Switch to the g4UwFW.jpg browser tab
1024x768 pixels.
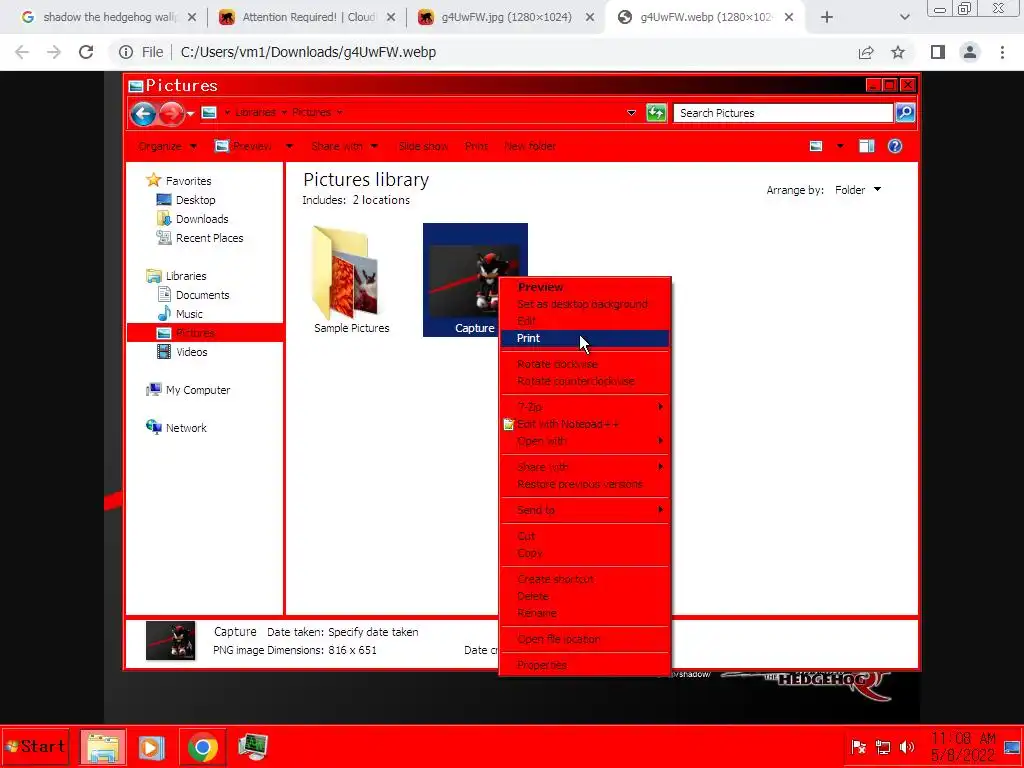(x=506, y=17)
